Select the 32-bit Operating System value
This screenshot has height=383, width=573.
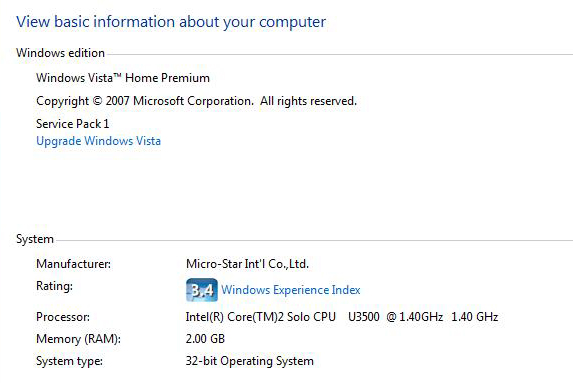click(x=250, y=361)
